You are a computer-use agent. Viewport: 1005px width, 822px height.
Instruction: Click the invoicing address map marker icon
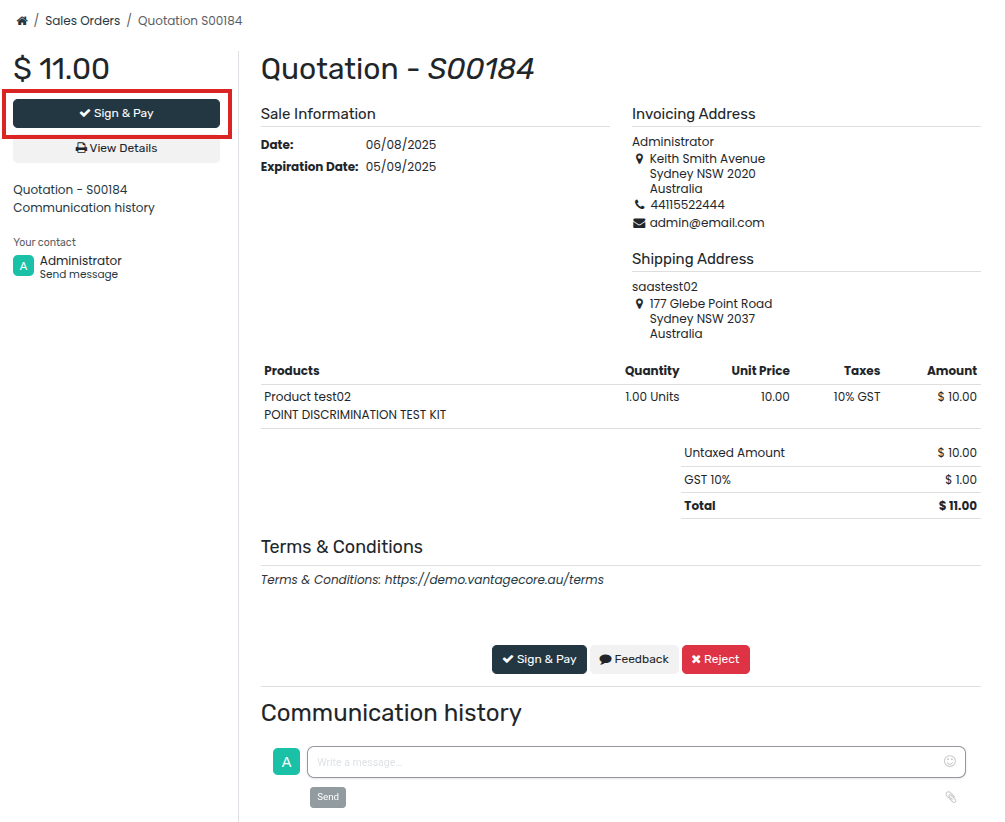click(639, 159)
